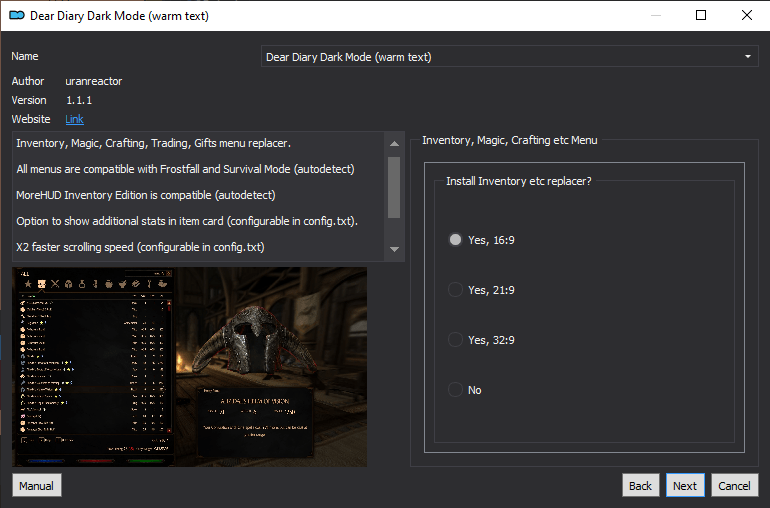
Task: Proceed with the Next button
Action: pos(685,485)
